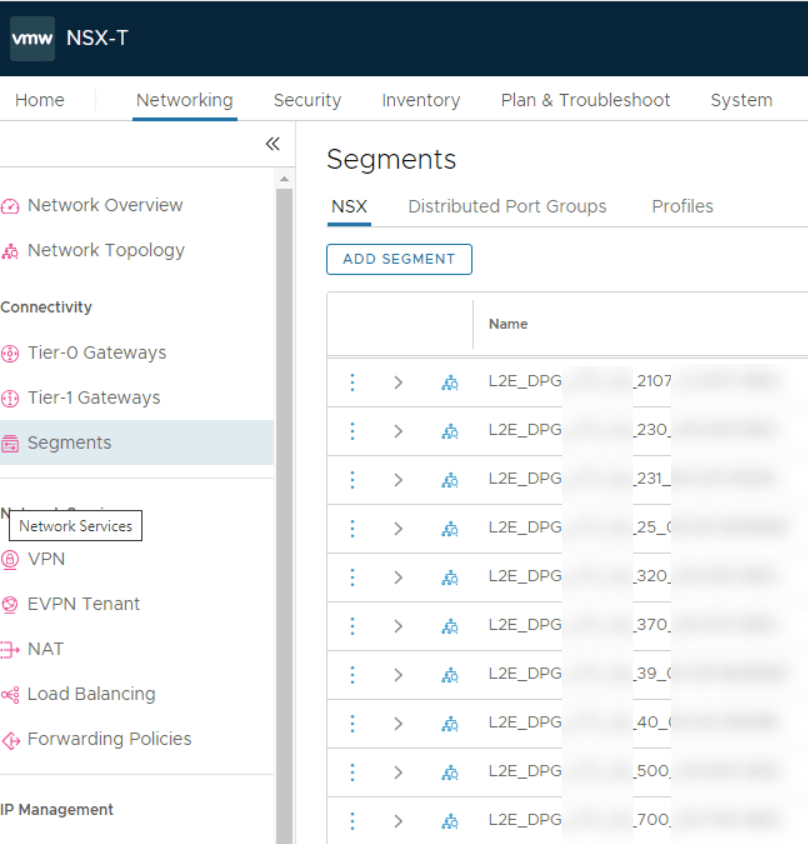Screen dimensions: 808x844
Task: Click the Name column header
Action: click(508, 324)
